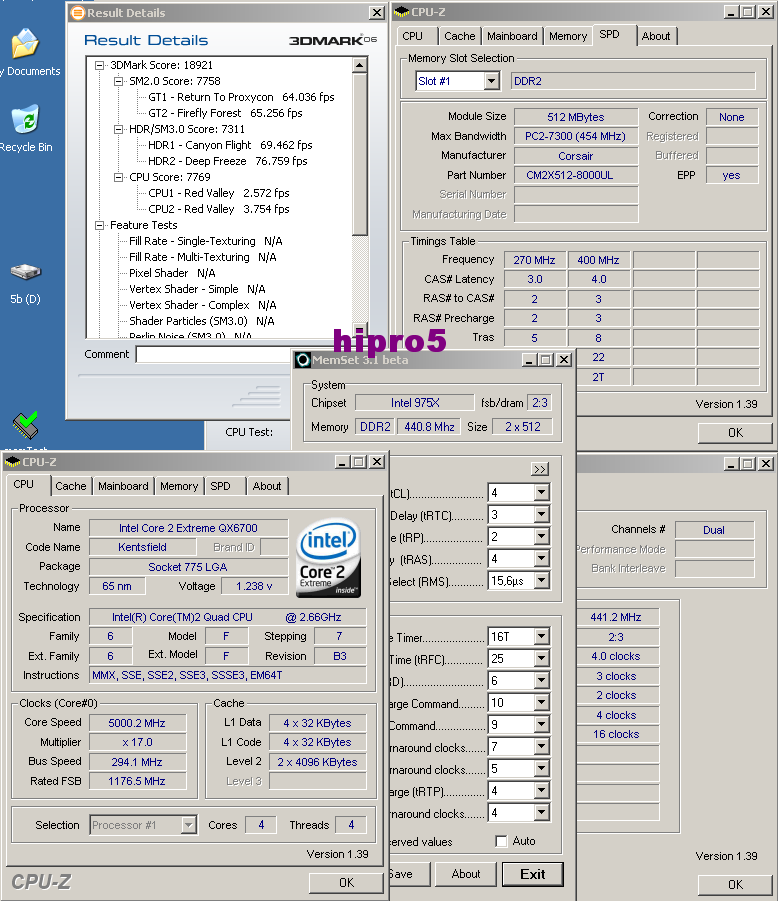Collapse the CPU Score tree node
Image resolution: width=778 pixels, height=901 pixels.
pos(118,178)
